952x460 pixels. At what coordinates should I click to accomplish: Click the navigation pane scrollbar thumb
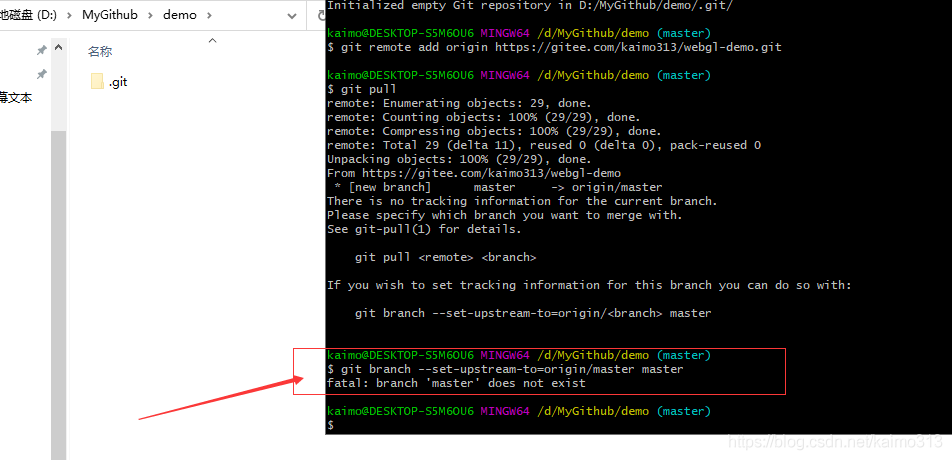[59, 295]
